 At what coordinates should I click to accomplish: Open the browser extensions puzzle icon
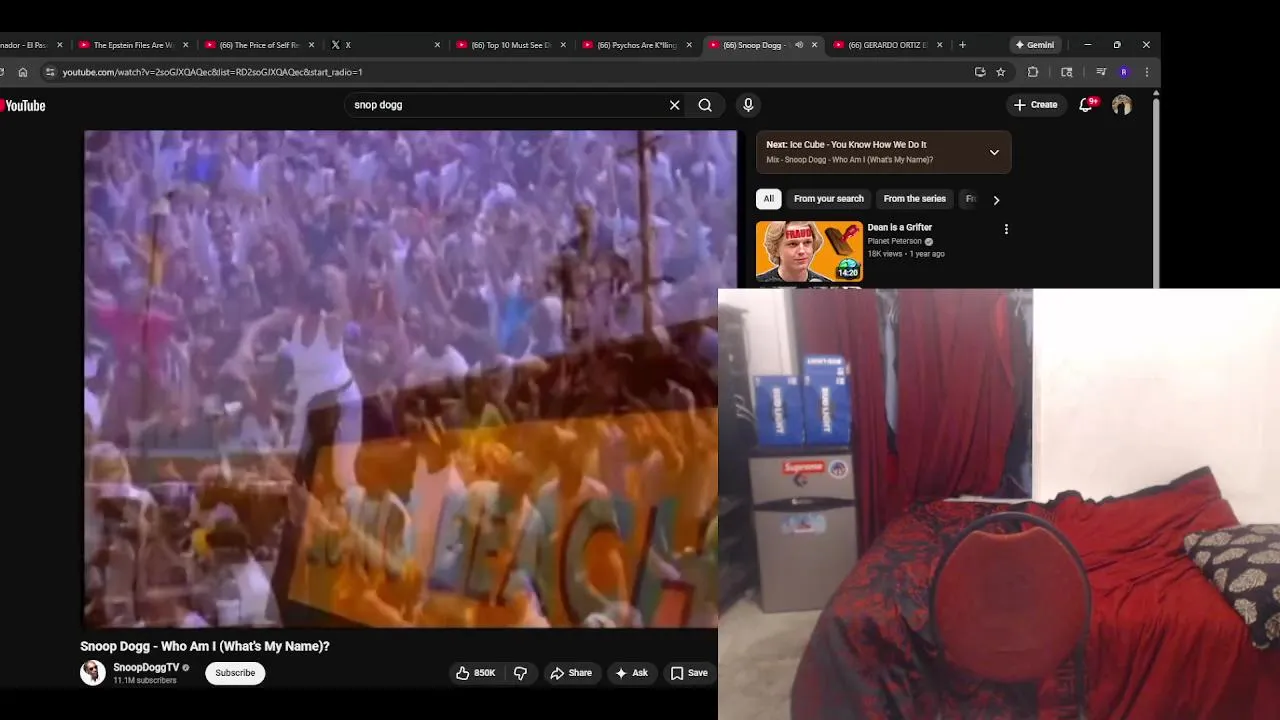[1033, 72]
